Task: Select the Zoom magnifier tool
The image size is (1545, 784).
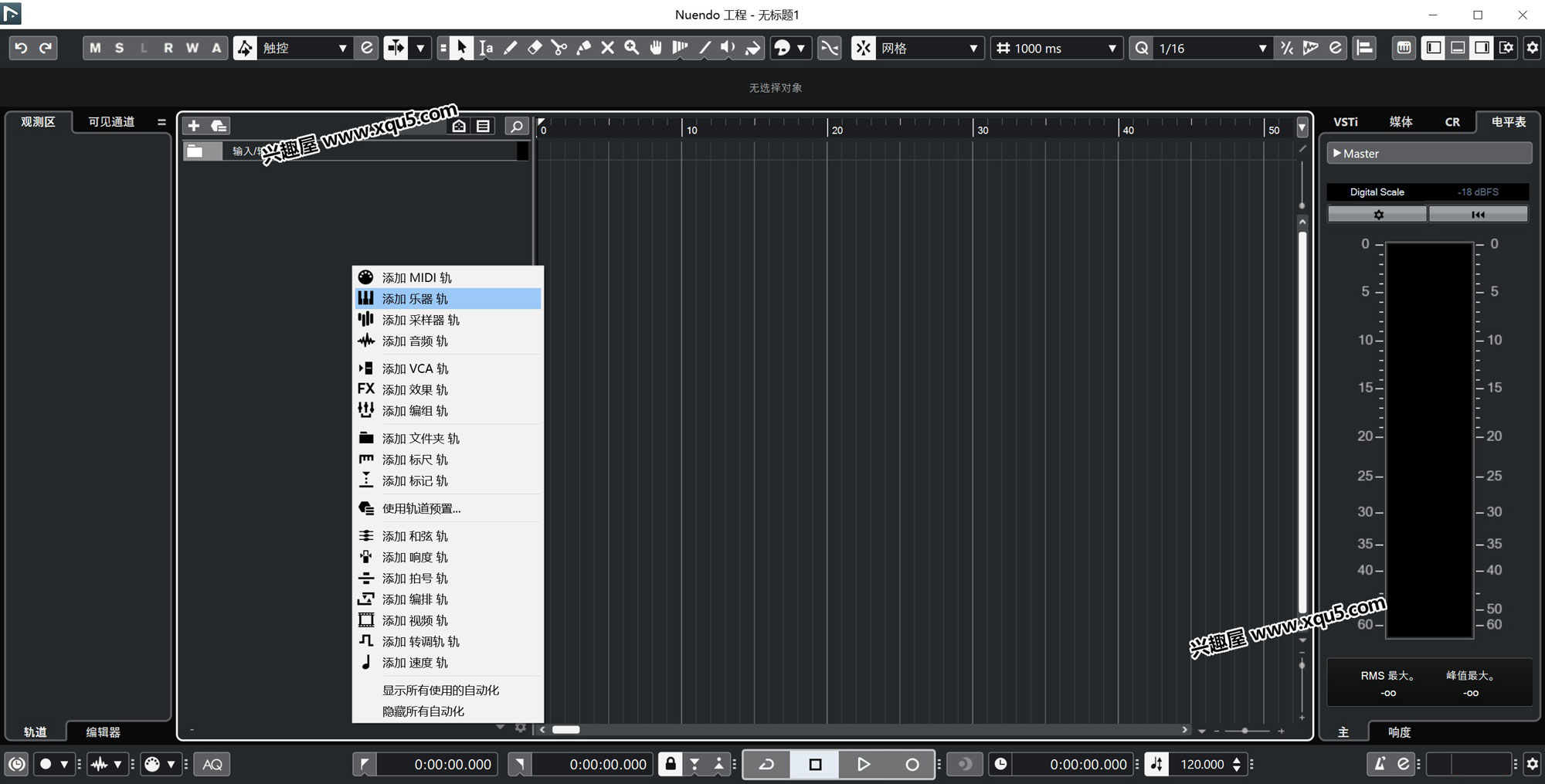Action: [x=632, y=48]
